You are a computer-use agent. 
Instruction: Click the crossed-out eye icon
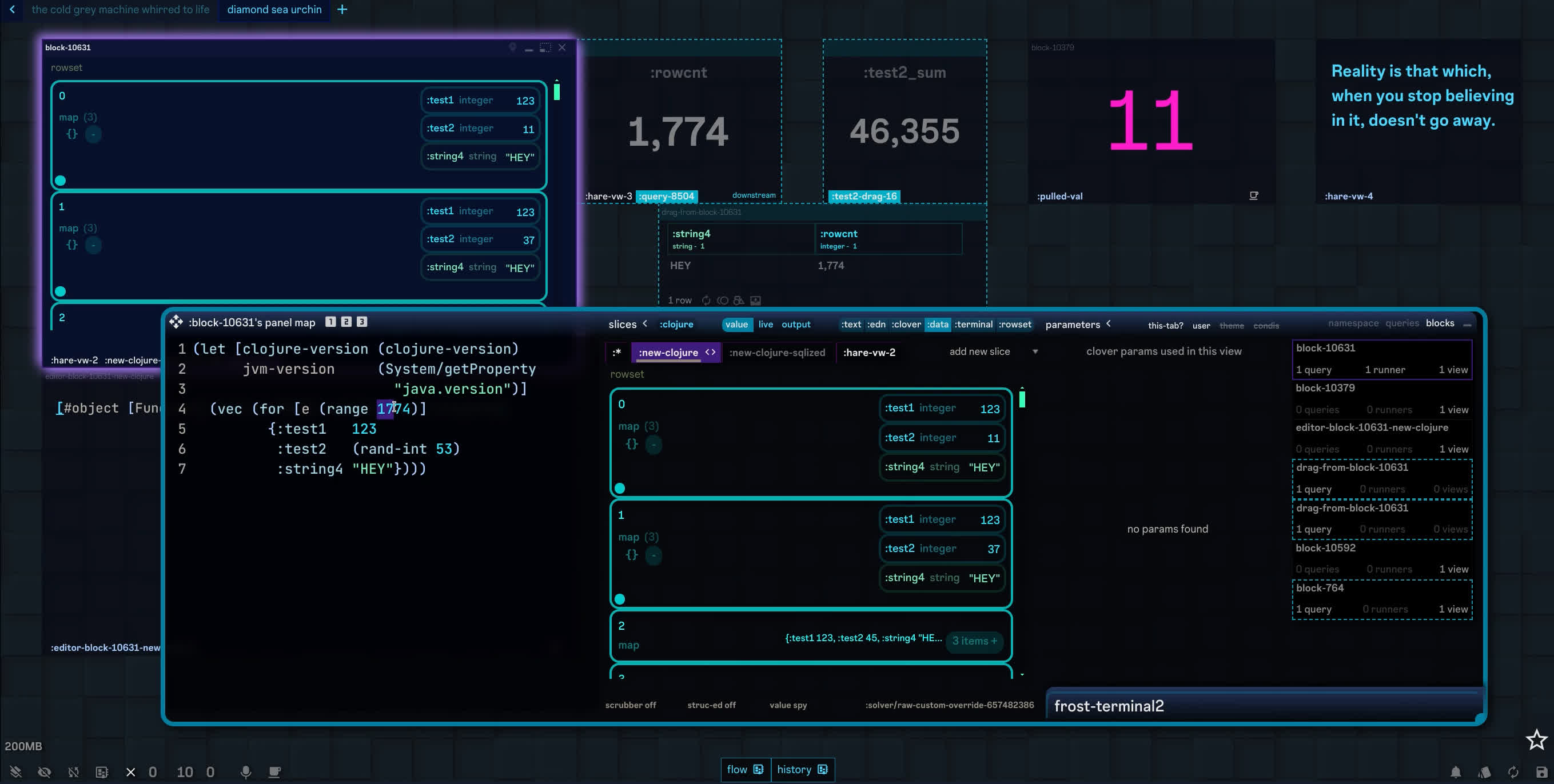(x=44, y=772)
